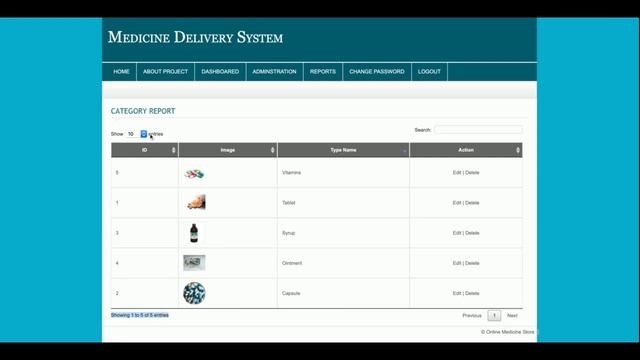Click the Syrup bottle thumbnail
This screenshot has width=640, height=360.
pos(194,233)
